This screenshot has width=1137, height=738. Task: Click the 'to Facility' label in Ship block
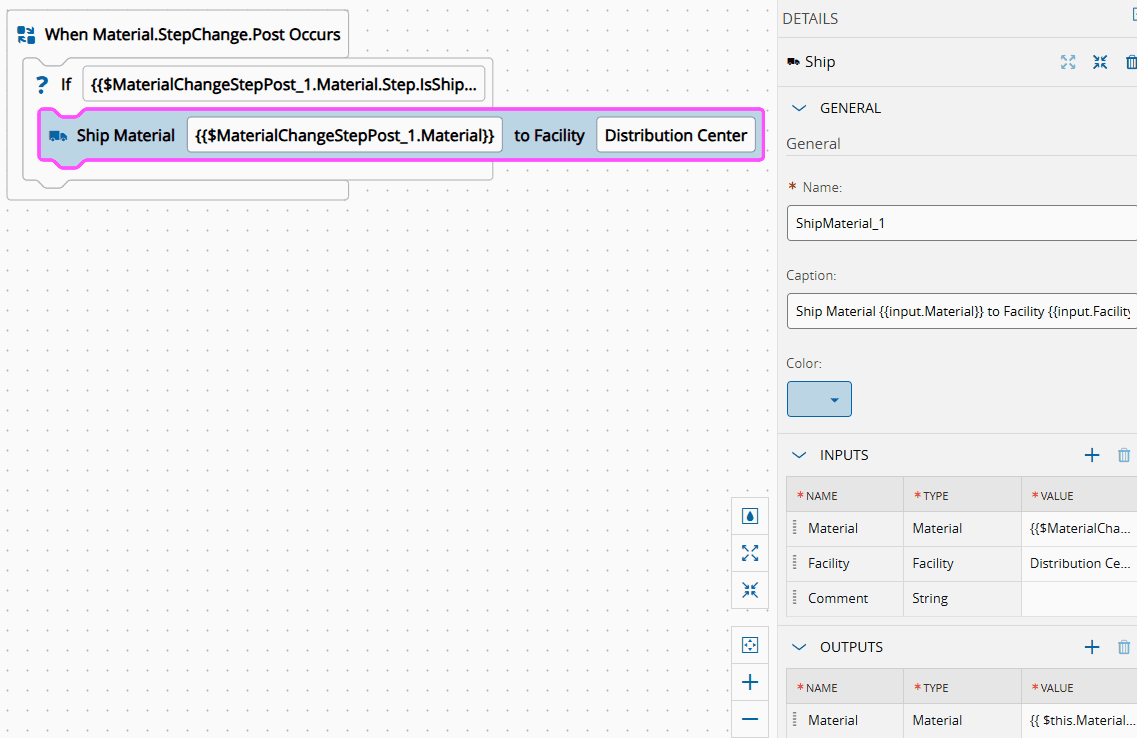coord(549,136)
